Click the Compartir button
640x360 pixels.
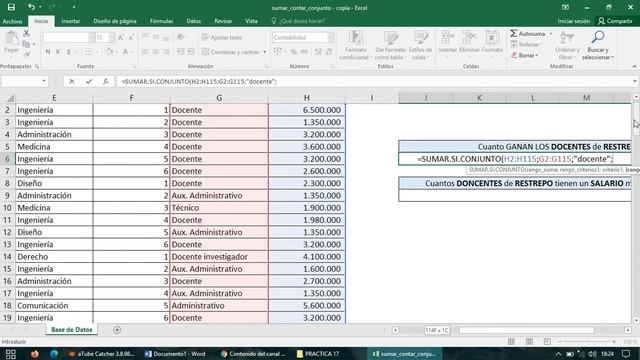[x=615, y=21]
